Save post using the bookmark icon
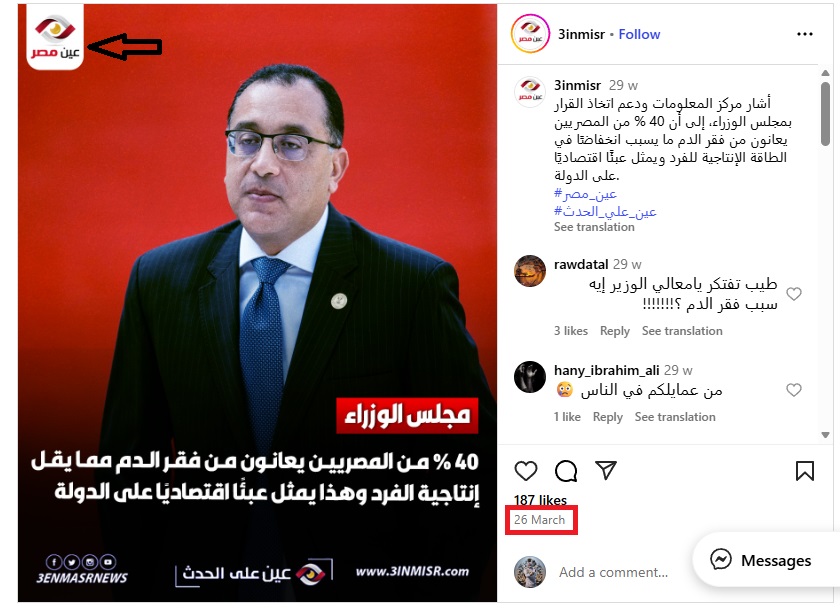 (805, 471)
